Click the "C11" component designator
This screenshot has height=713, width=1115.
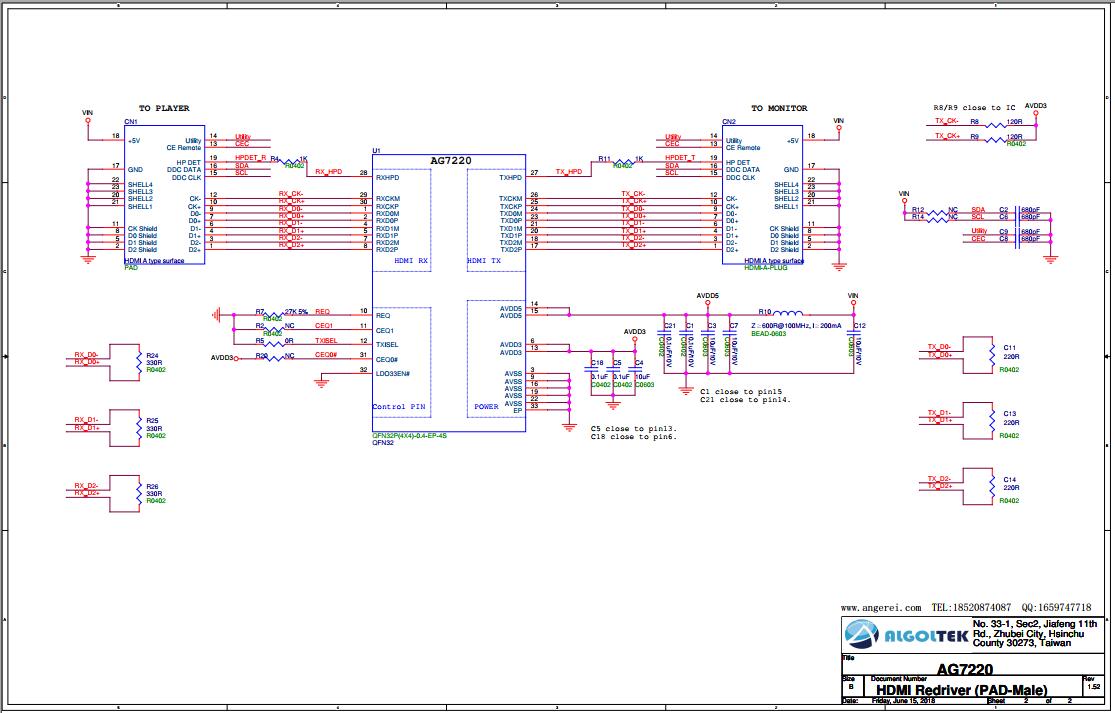point(1010,348)
